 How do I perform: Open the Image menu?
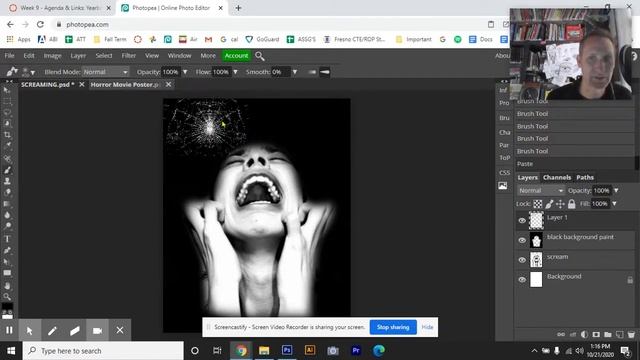pyautogui.click(x=52, y=56)
